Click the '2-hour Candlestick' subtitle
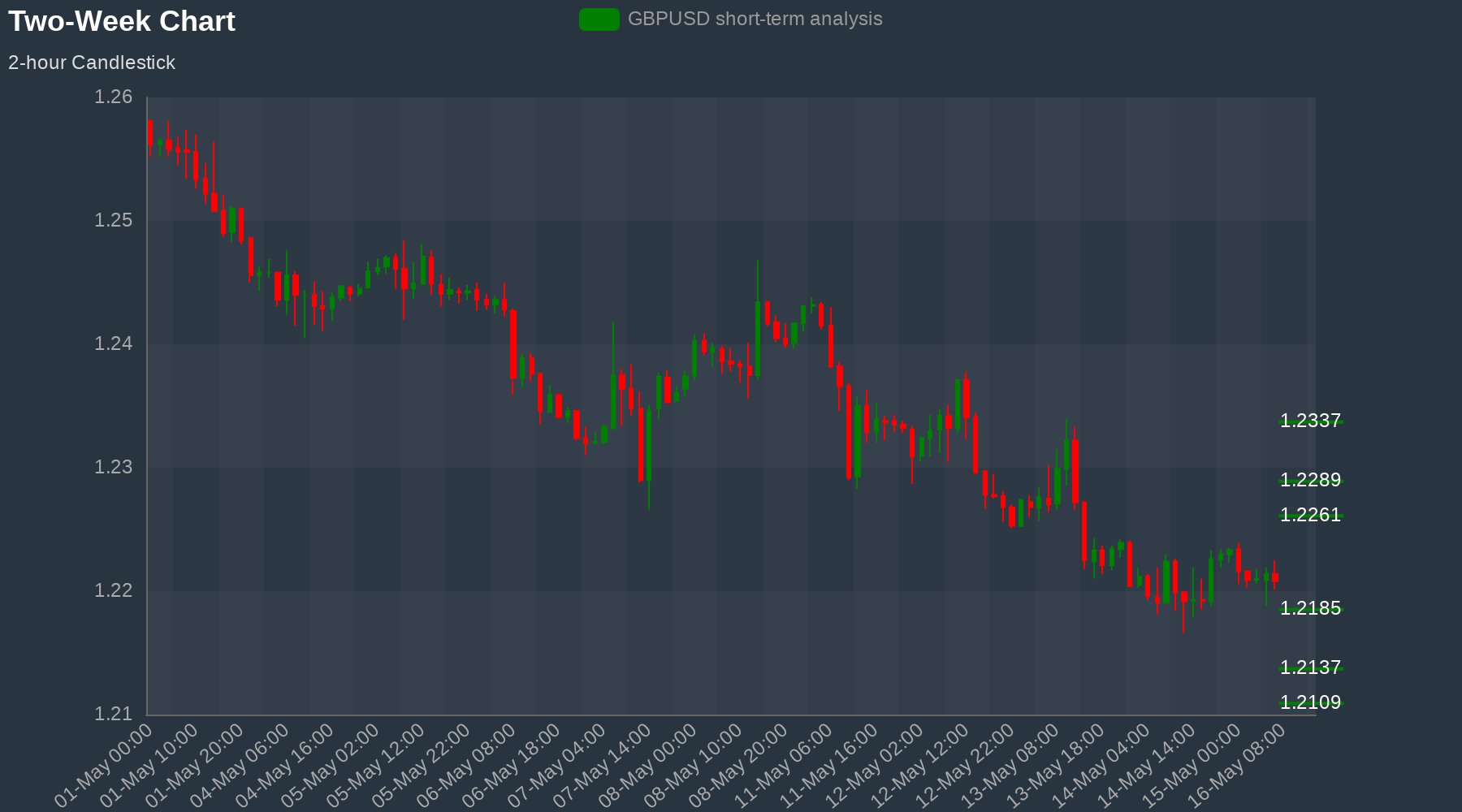The width and height of the screenshot is (1462, 812). coord(92,63)
